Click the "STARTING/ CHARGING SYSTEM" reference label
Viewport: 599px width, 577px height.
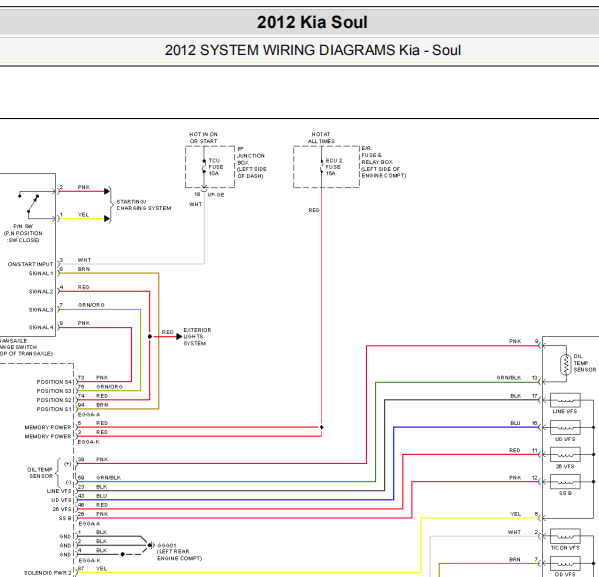(144, 205)
